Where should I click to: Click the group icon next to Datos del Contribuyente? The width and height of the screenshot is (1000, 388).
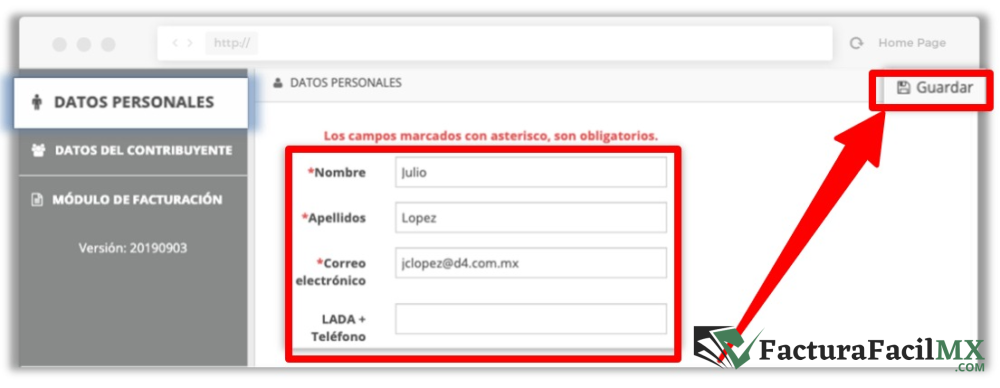tap(38, 151)
